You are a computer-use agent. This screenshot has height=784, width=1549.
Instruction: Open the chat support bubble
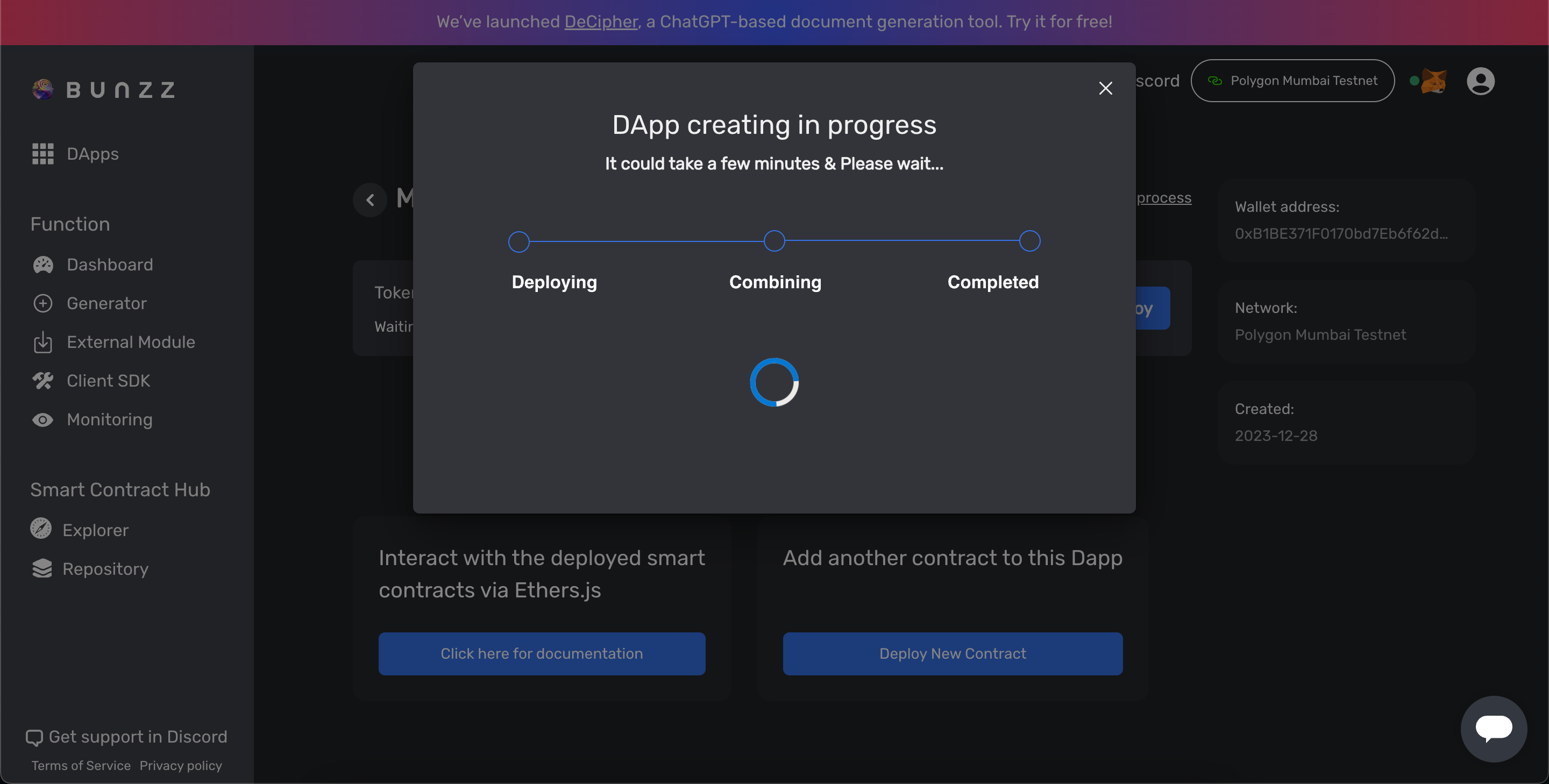1493,728
